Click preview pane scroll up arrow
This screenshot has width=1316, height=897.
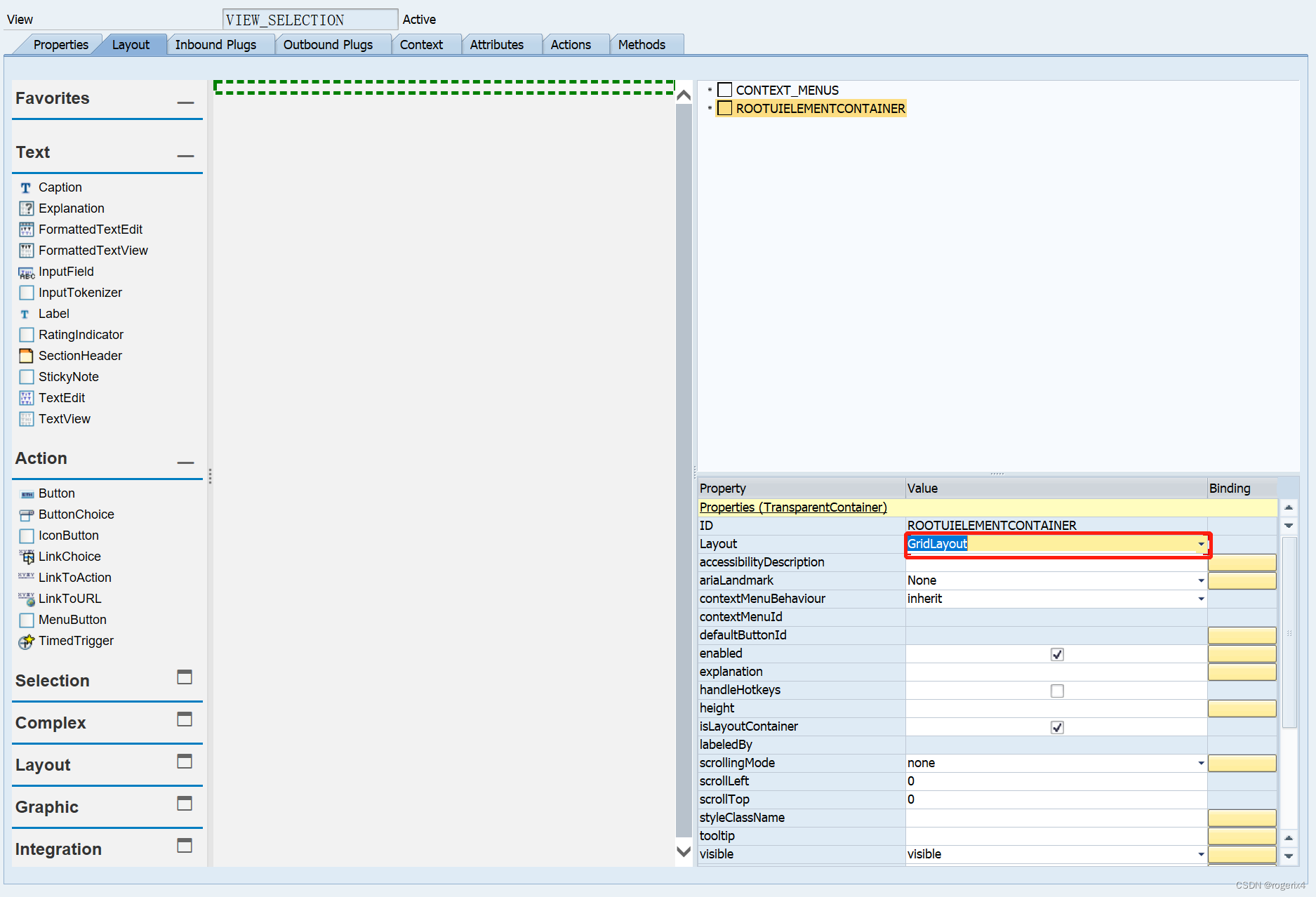coord(684,95)
